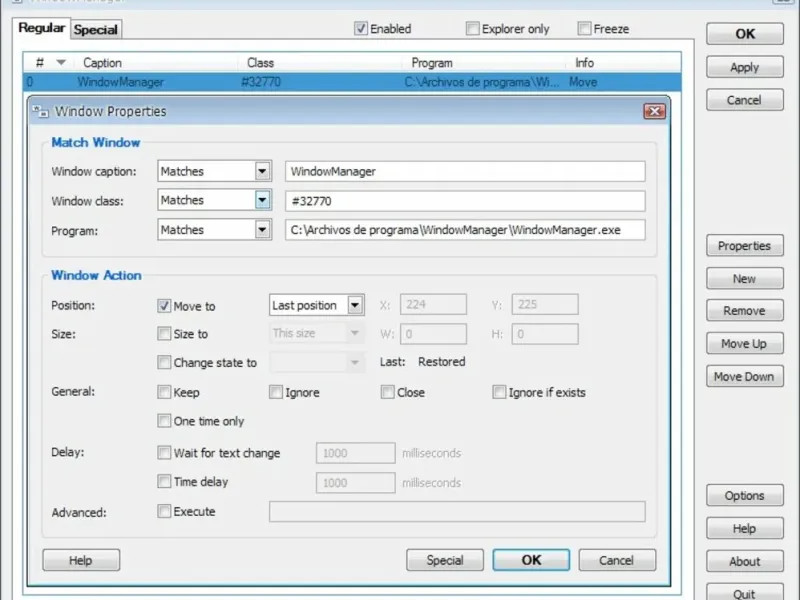Enable the Time delay checkbox
This screenshot has height=600, width=800.
pyautogui.click(x=164, y=481)
